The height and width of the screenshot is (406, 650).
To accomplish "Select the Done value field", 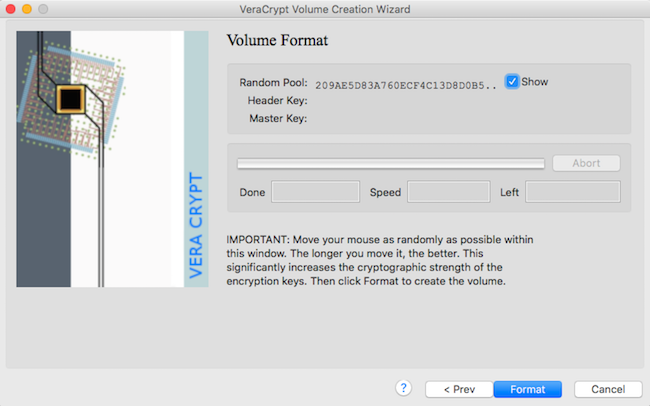I will tap(315, 192).
